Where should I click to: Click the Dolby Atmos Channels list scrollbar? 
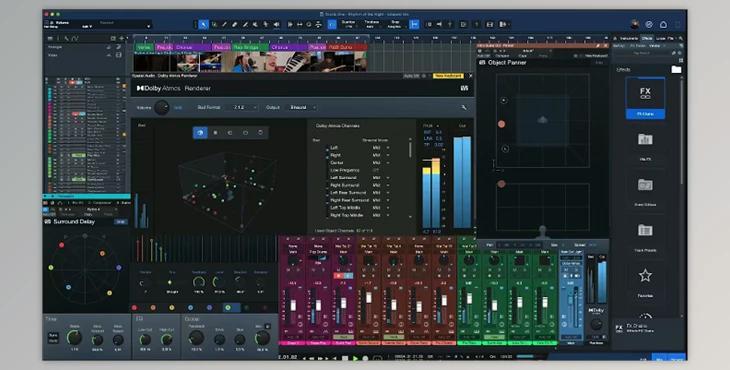pos(410,149)
